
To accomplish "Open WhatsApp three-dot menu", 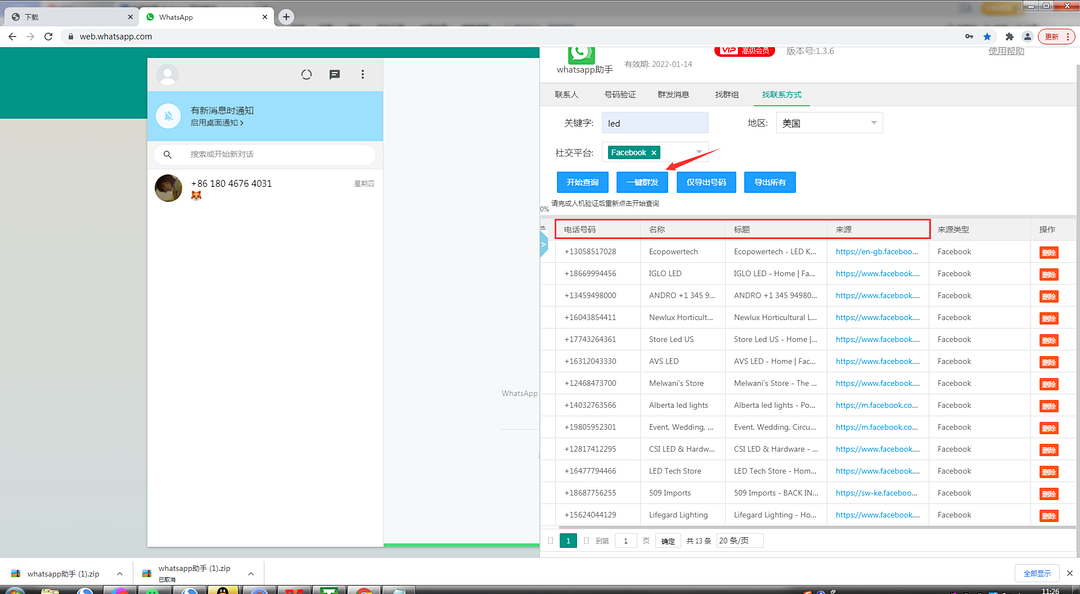I will click(363, 74).
